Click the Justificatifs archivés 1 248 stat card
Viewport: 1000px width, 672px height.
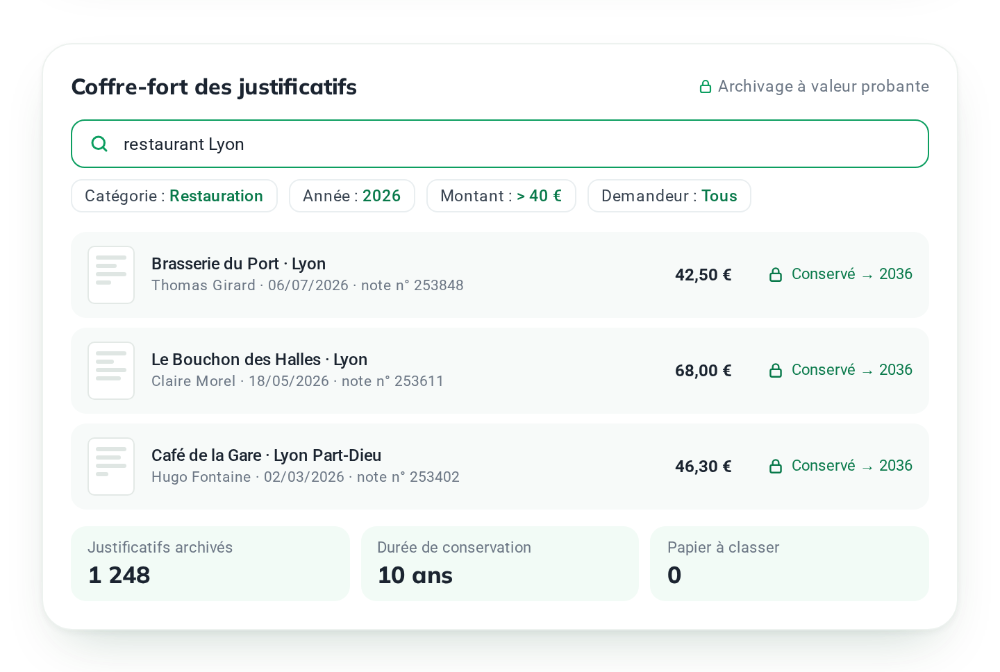click(x=210, y=564)
